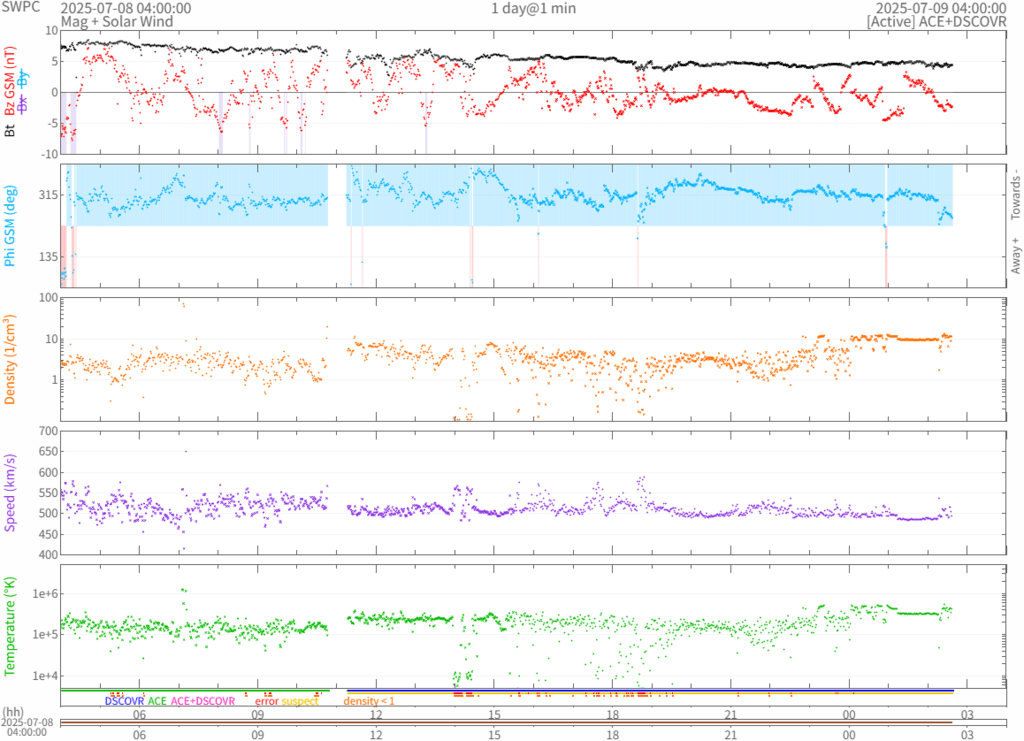
Task: Select the DSCOVR legend entry
Action: [124, 702]
